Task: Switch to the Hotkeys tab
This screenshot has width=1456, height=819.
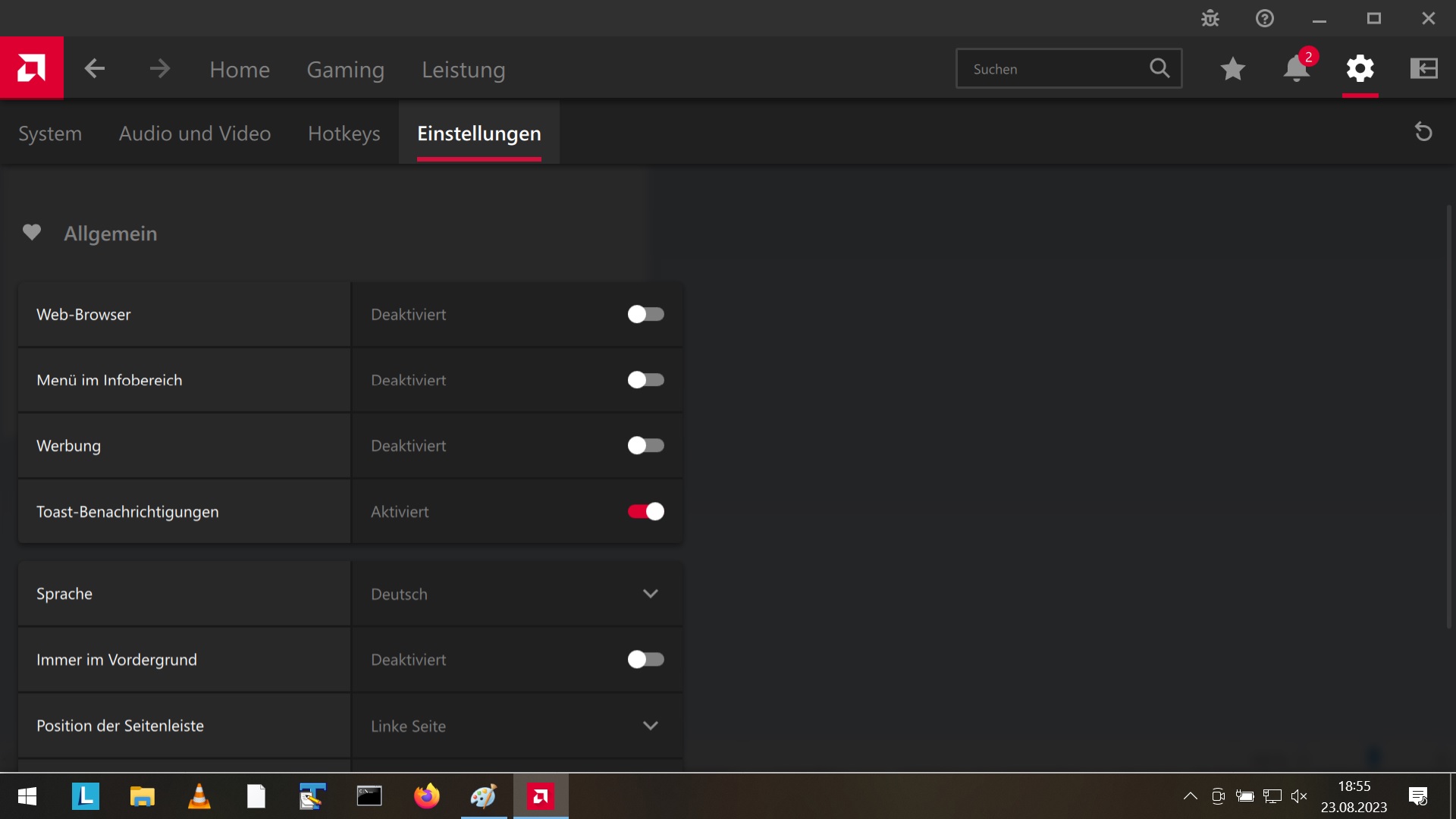Action: click(344, 133)
